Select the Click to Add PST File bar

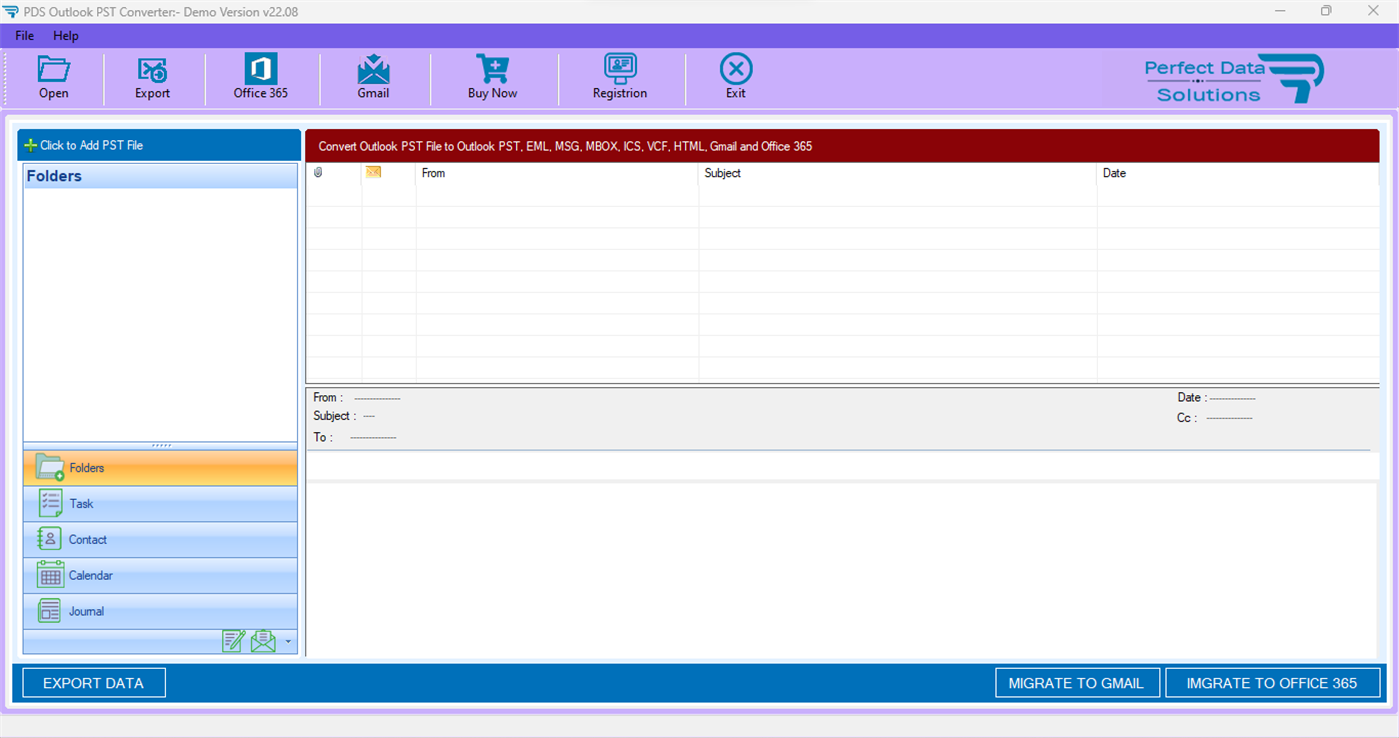click(x=160, y=144)
